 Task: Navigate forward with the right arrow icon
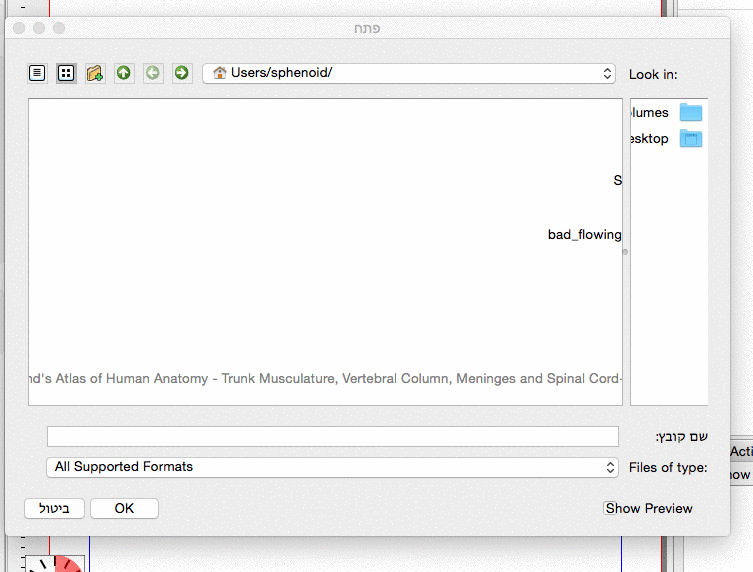click(181, 73)
